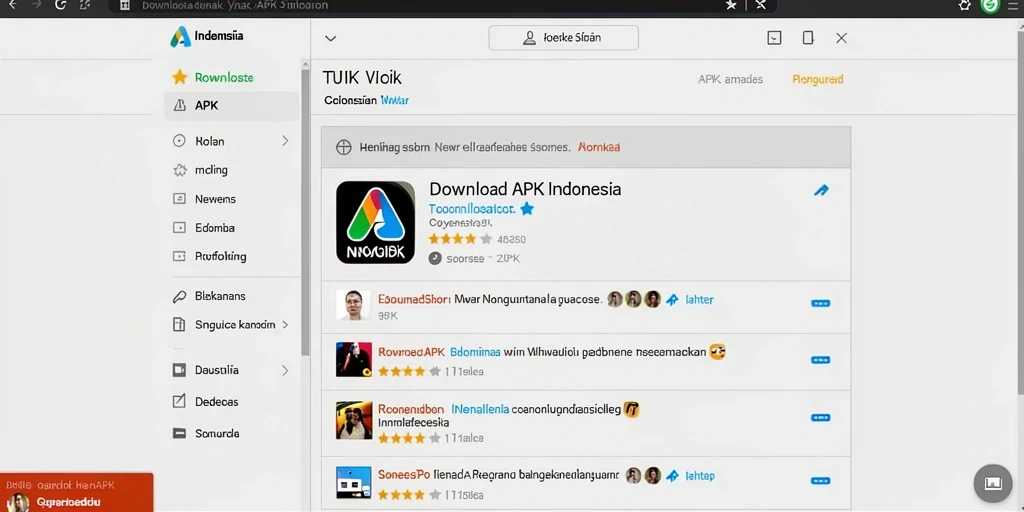Click the Daustilia sidebar icon
This screenshot has height=512, width=1024.
tap(180, 370)
